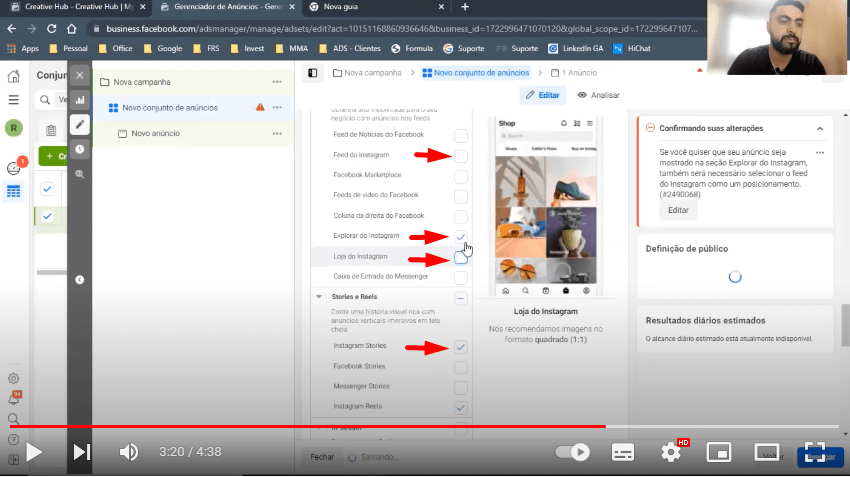The height and width of the screenshot is (477, 850).
Task: Open the bell alerts icon with badge
Action: pyautogui.click(x=15, y=398)
